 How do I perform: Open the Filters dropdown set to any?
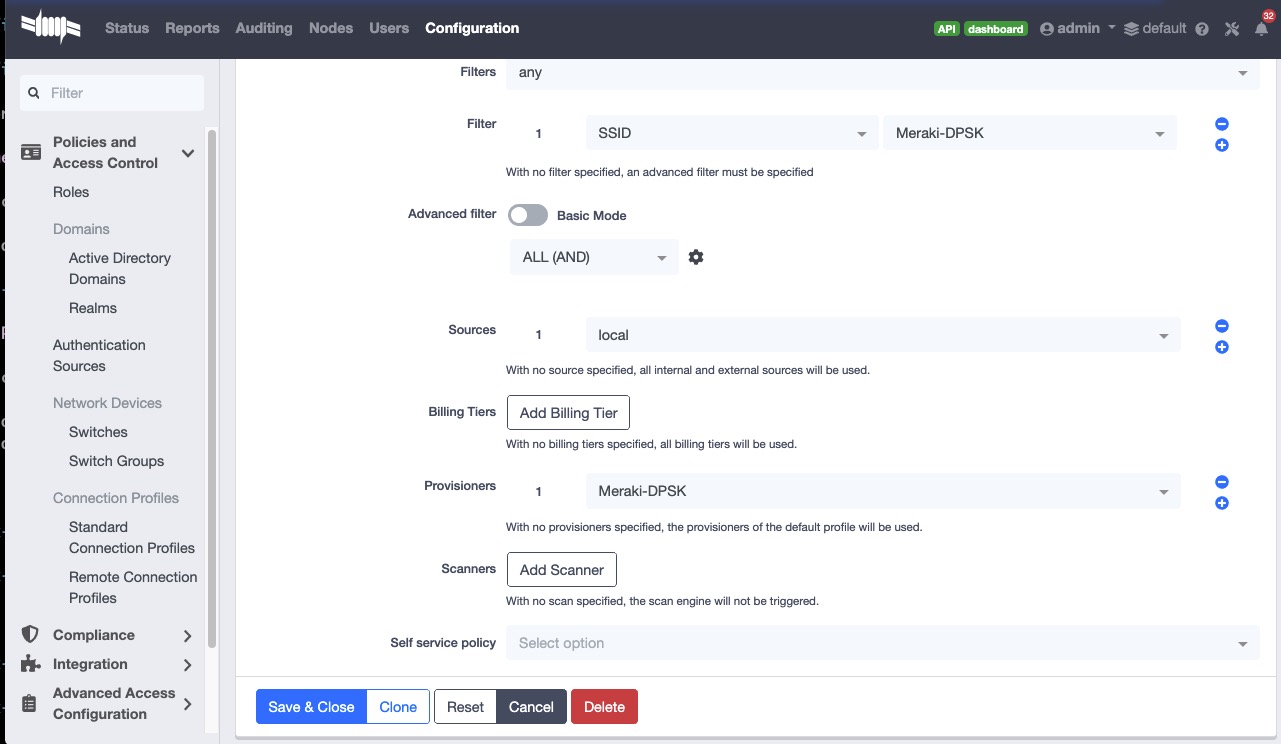pos(880,72)
